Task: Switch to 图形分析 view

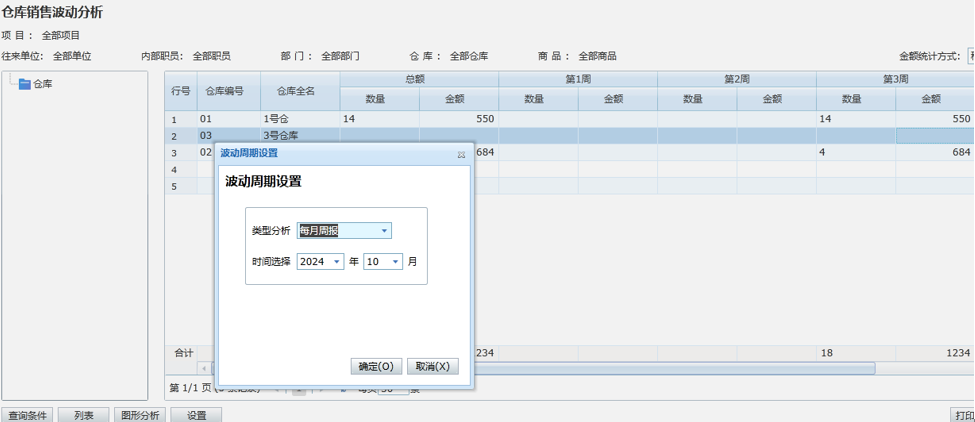Action: (x=139, y=415)
